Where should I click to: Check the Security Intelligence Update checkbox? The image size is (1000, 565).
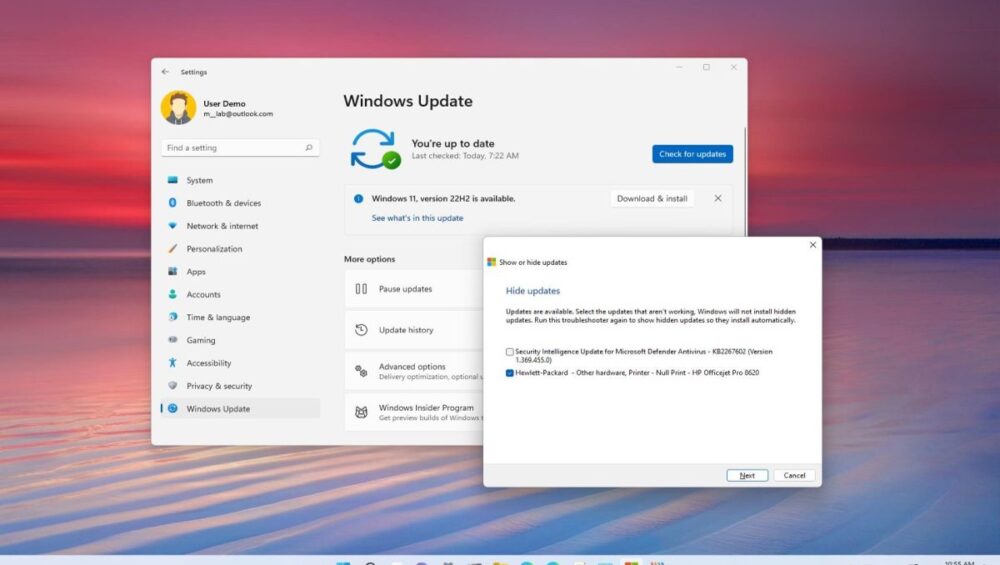point(510,352)
